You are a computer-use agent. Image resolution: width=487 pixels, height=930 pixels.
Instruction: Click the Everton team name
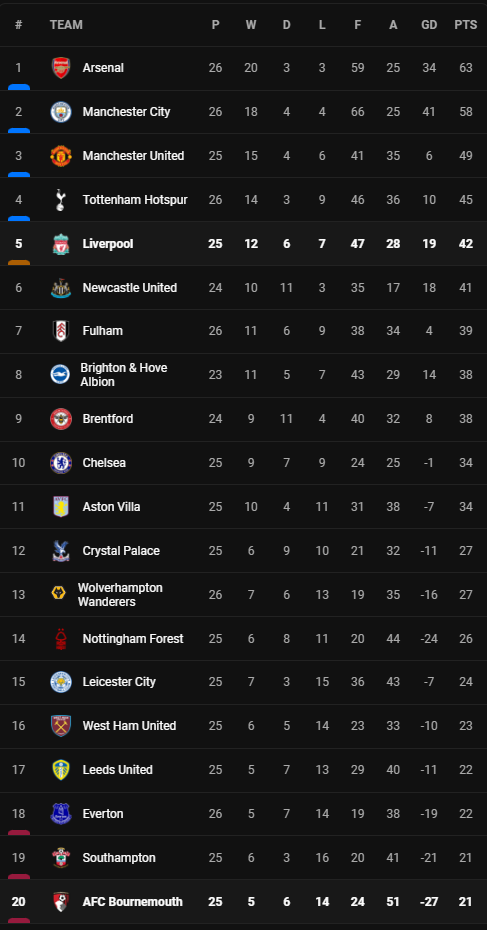click(103, 814)
